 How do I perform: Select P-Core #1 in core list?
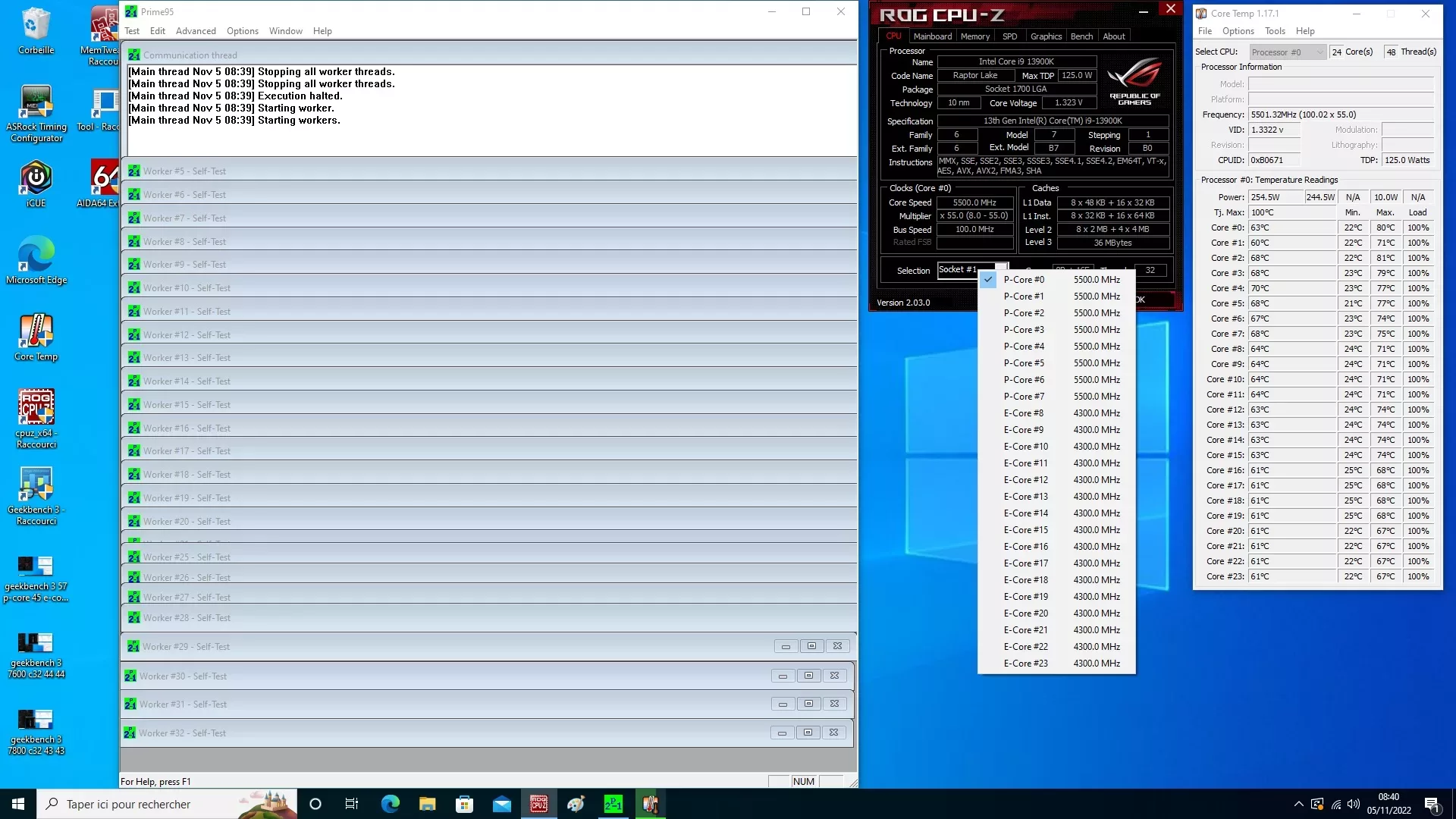pyautogui.click(x=1057, y=297)
